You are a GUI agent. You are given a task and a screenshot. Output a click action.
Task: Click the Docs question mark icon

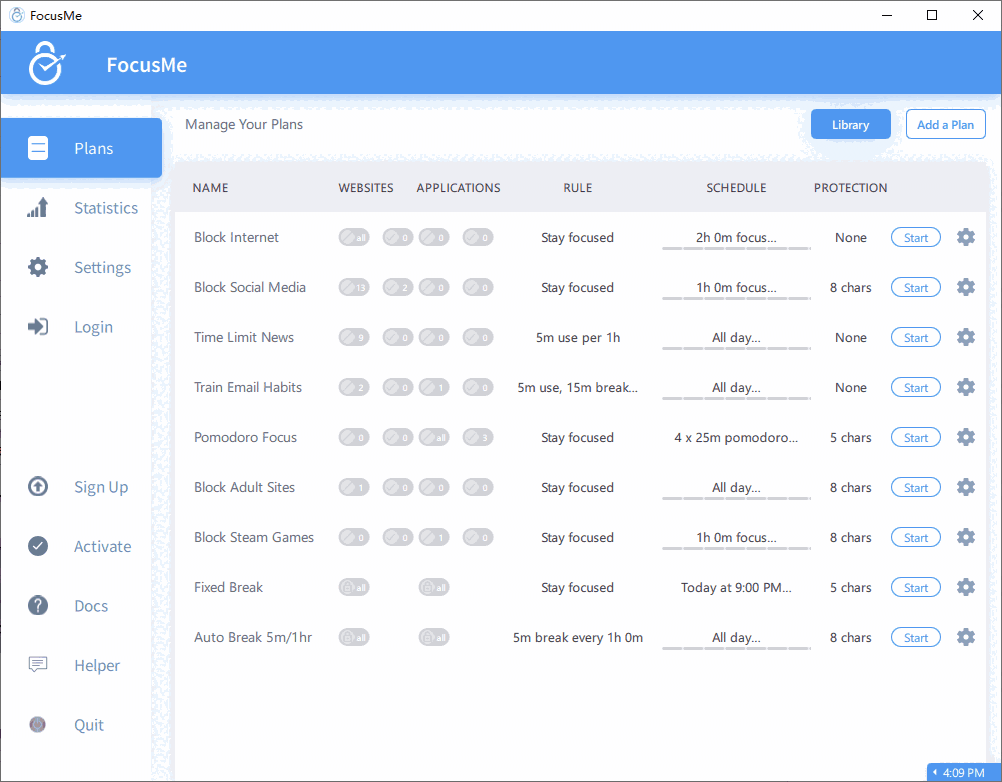tap(38, 606)
